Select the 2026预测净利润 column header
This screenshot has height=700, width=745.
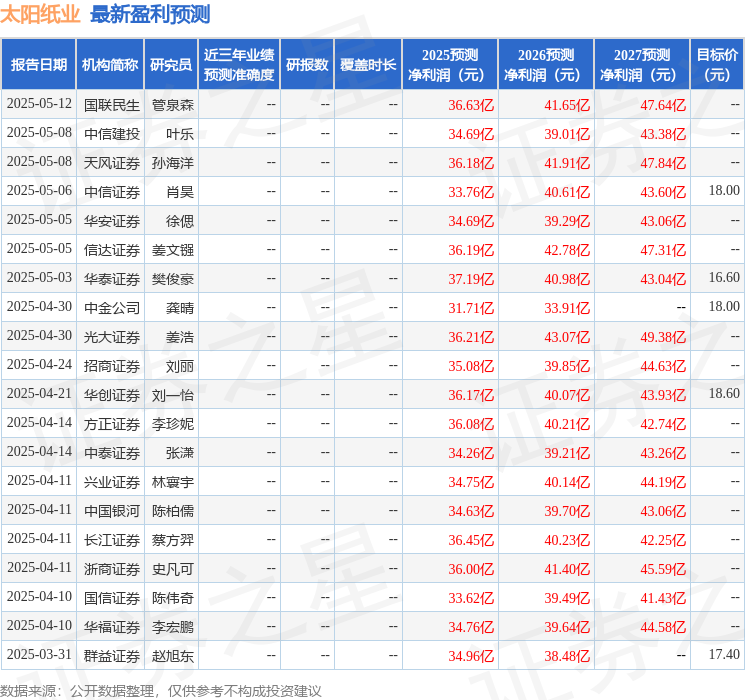click(546, 64)
